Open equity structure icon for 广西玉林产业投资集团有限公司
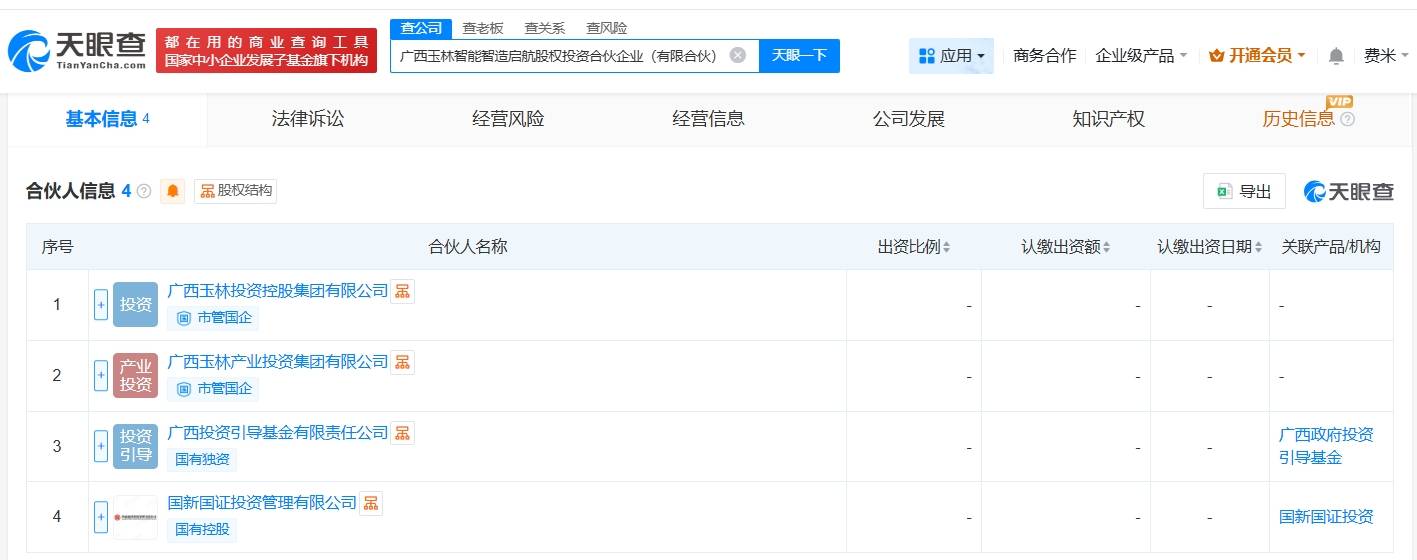Viewport: 1417px width, 560px height. (402, 362)
